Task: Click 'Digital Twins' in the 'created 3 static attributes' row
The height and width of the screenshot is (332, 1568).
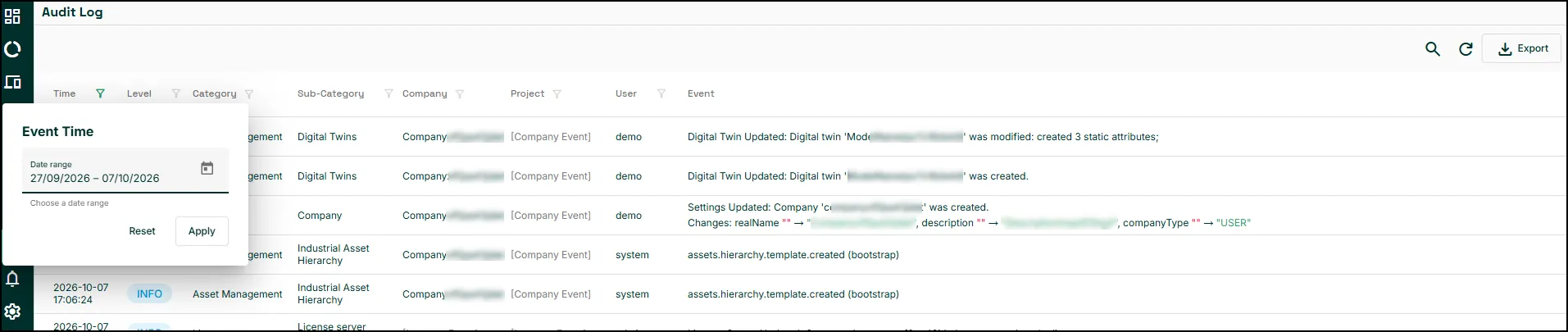Action: (327, 137)
